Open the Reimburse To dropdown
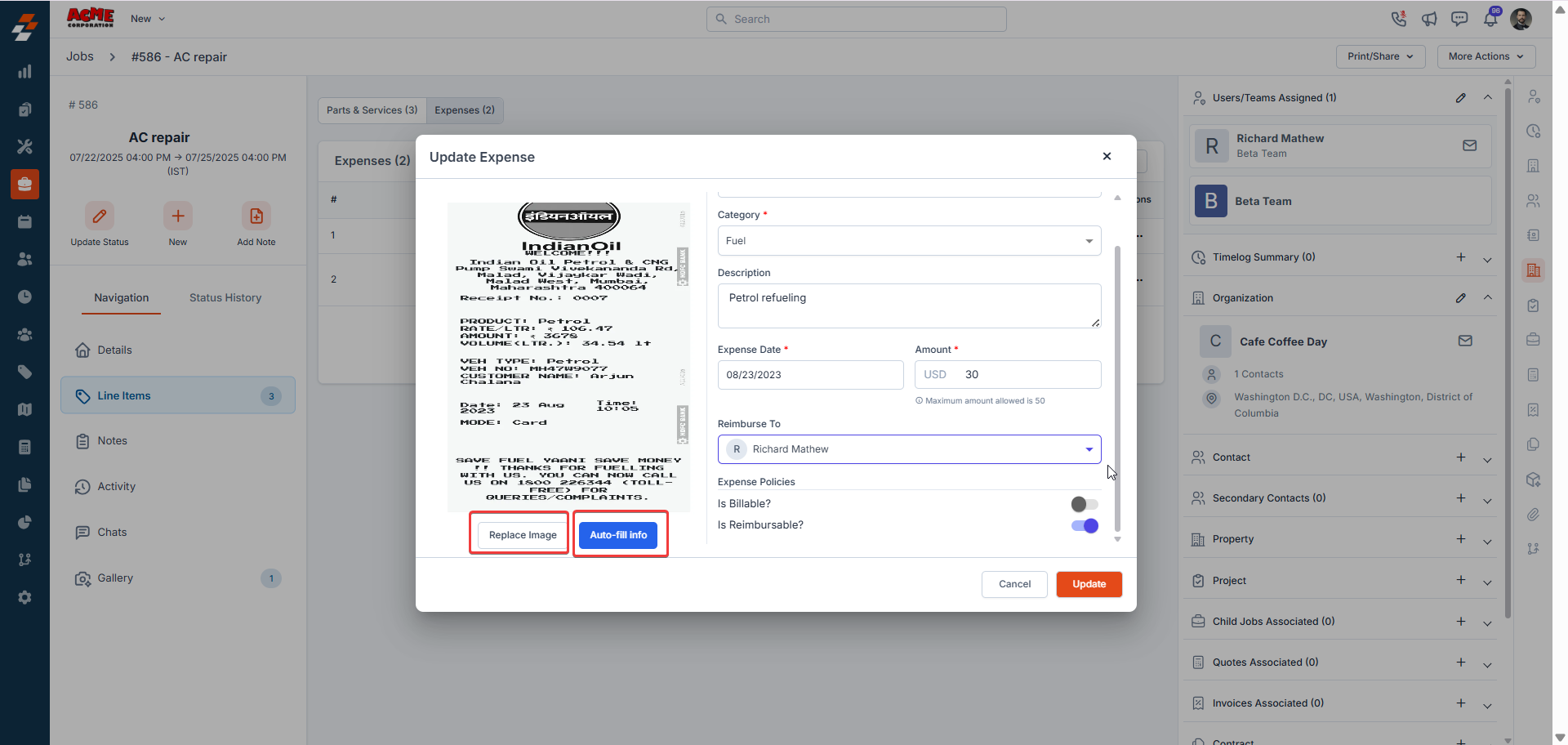 (x=909, y=449)
